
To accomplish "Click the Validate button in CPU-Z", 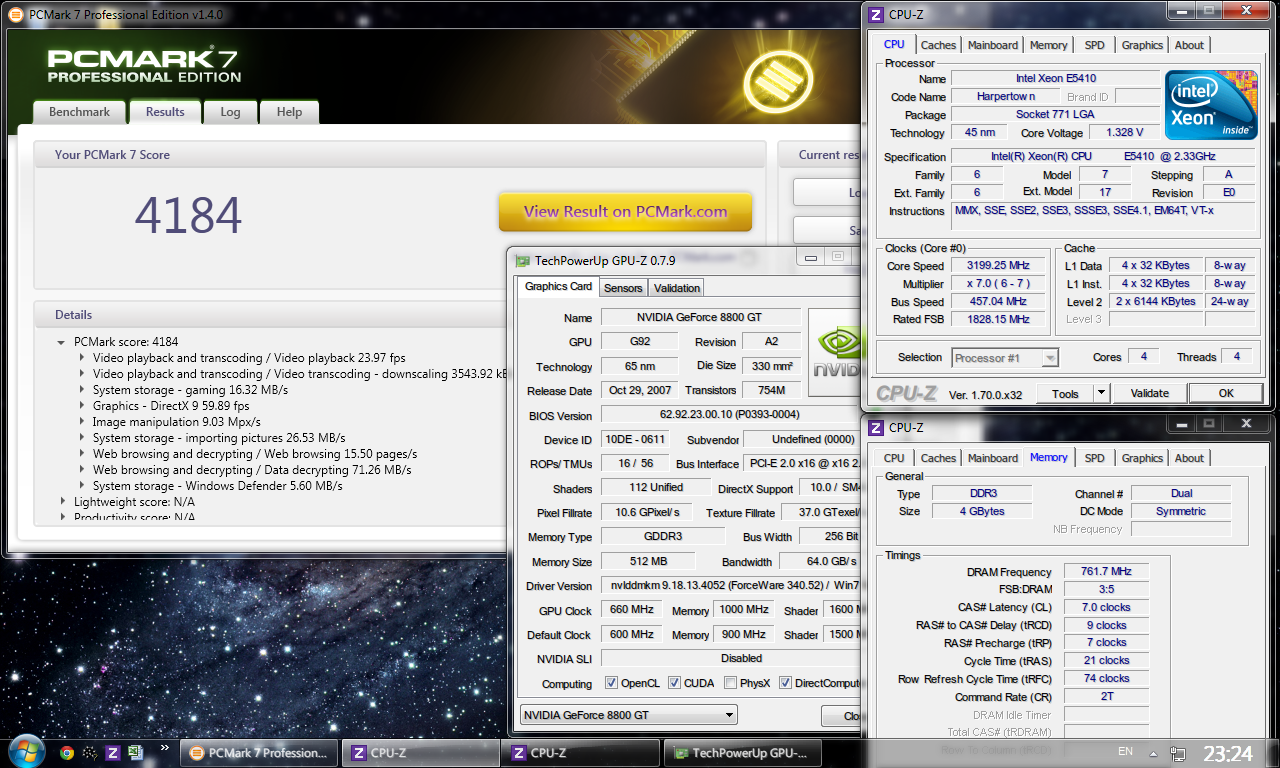I will (x=1149, y=393).
